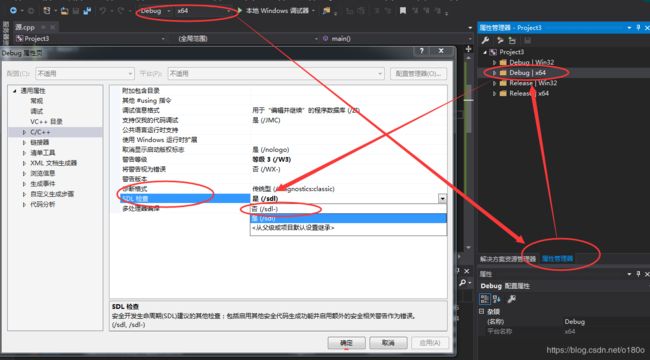Click the 确定 button
This screenshot has height=360, width=650.
click(x=346, y=343)
